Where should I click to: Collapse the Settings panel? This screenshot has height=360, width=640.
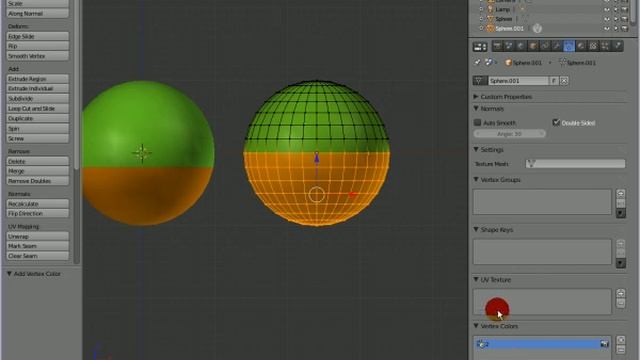tap(476, 150)
